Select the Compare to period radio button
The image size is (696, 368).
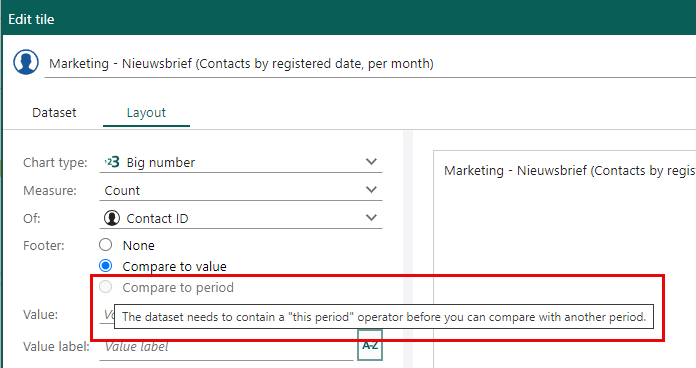pos(106,287)
